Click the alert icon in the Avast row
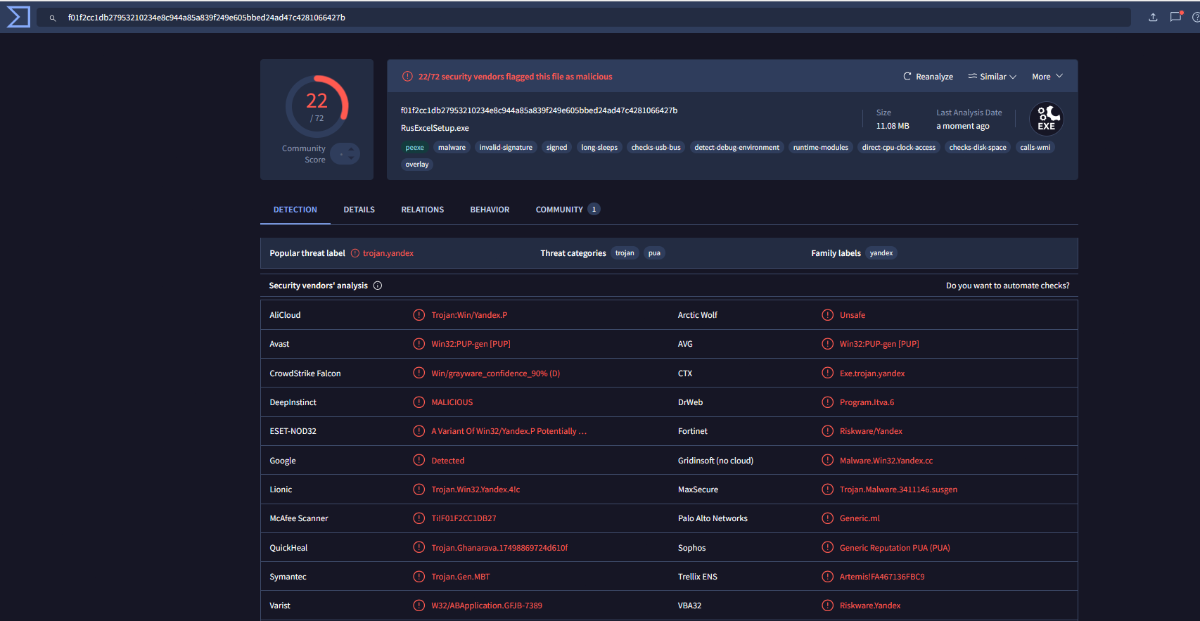Viewport: 1200px width, 621px height. click(x=419, y=344)
